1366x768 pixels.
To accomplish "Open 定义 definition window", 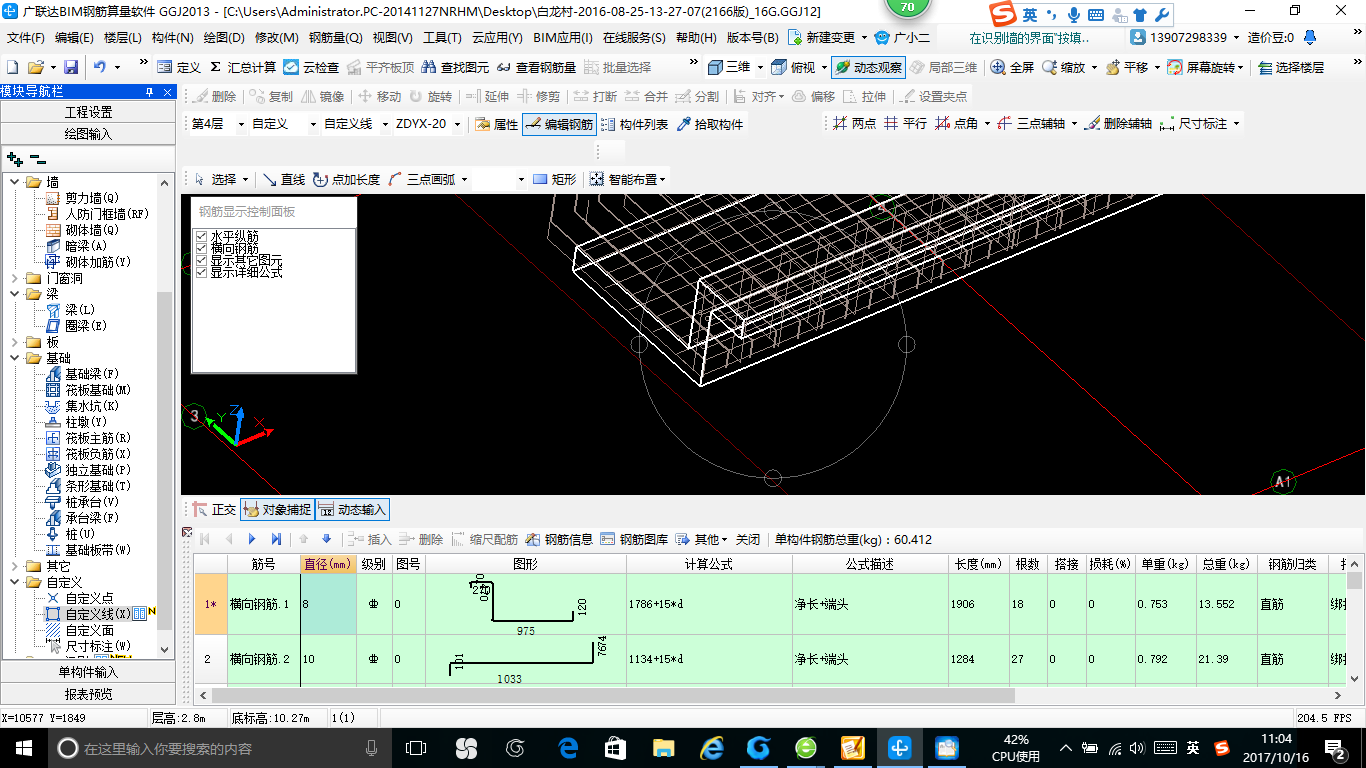I will 179,67.
